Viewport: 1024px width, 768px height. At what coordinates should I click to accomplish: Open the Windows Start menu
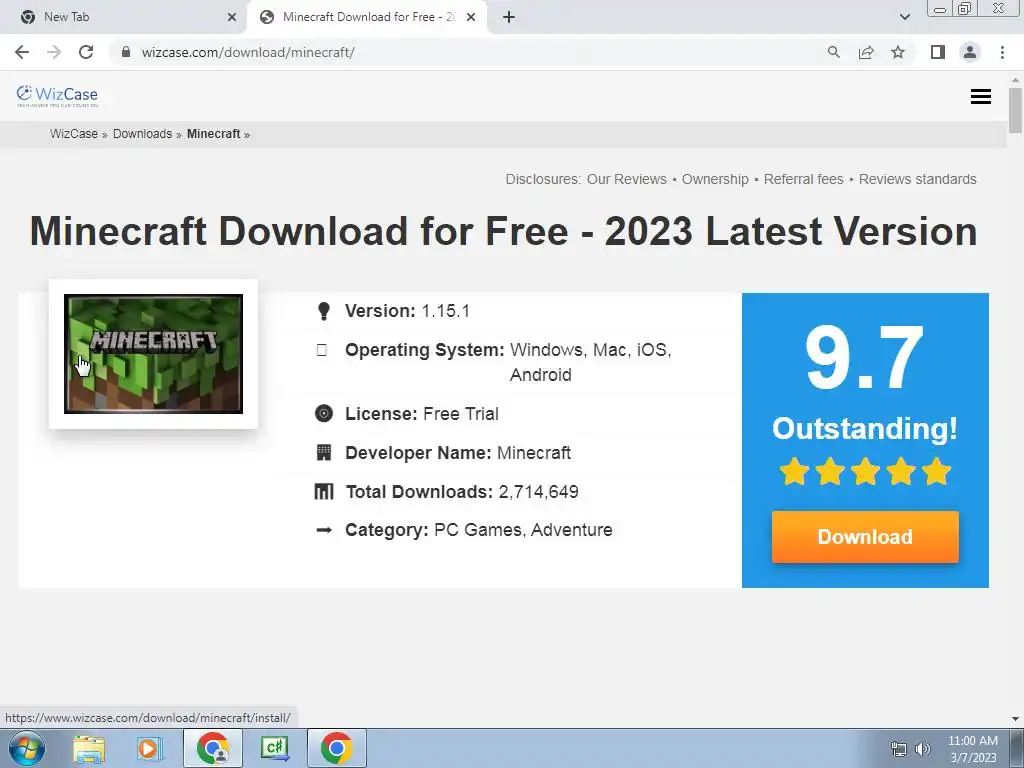(26, 748)
